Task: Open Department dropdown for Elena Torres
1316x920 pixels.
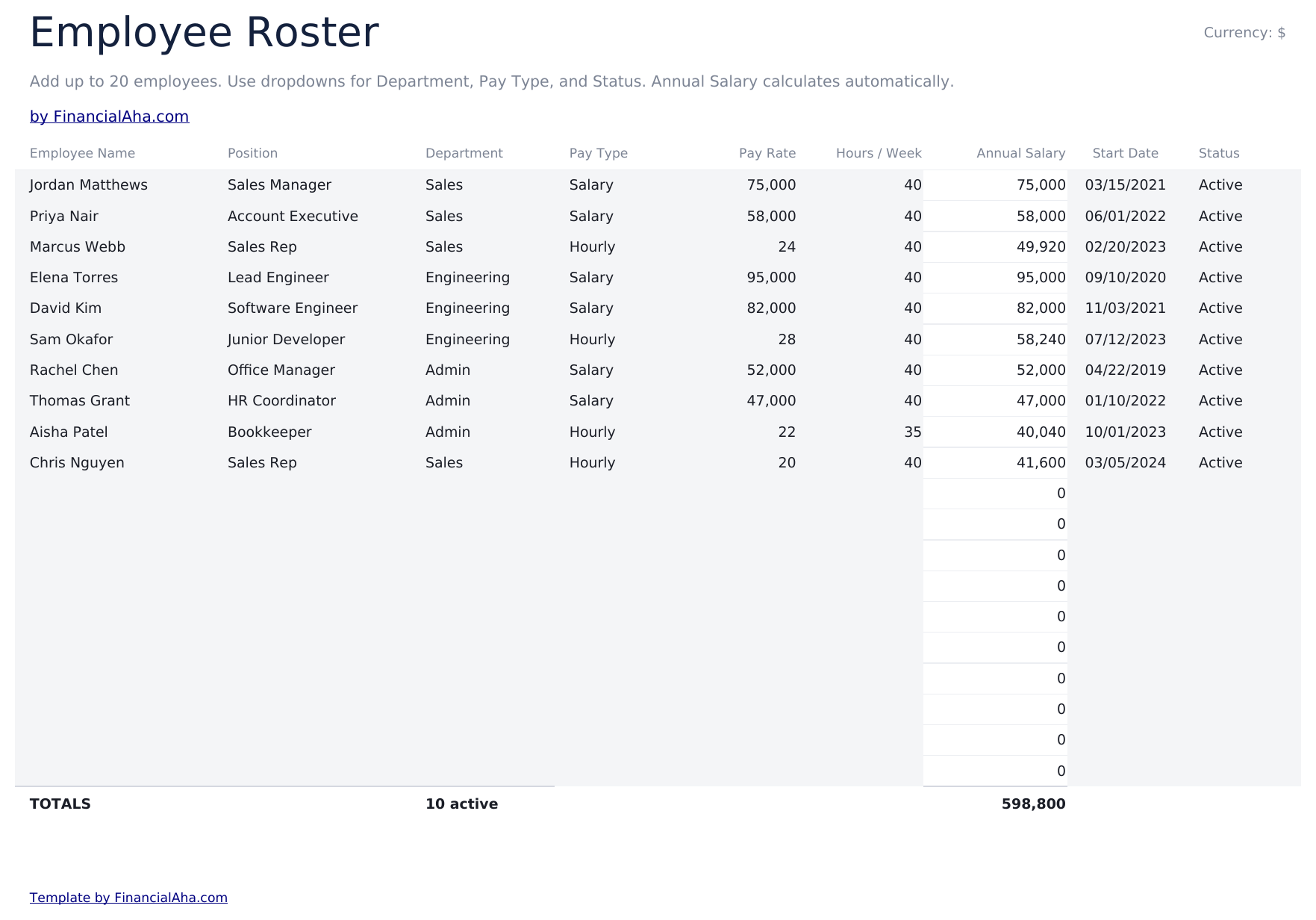Action: pos(482,278)
